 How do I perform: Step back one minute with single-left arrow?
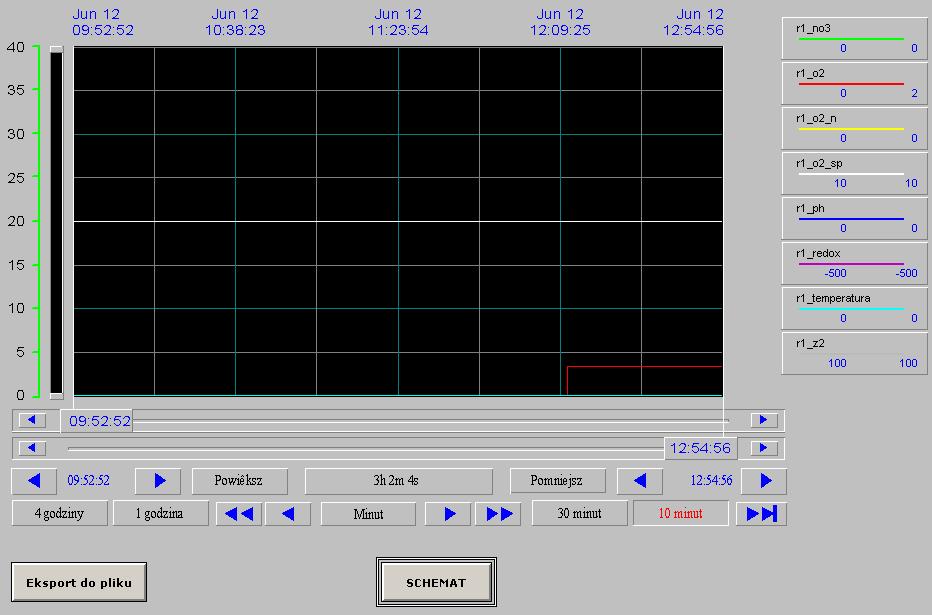click(x=288, y=513)
